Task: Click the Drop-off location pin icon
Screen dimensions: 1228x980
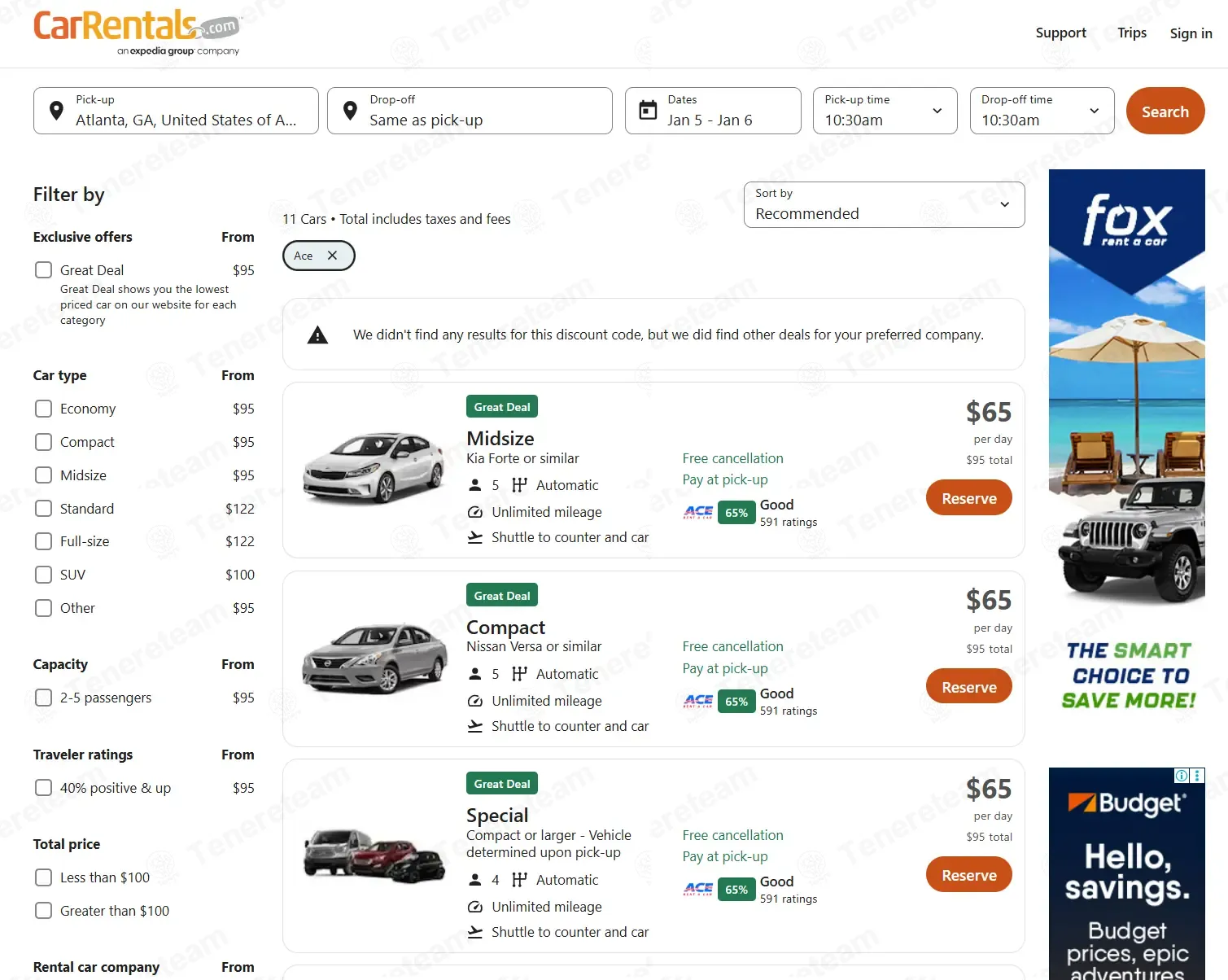Action: (x=350, y=111)
